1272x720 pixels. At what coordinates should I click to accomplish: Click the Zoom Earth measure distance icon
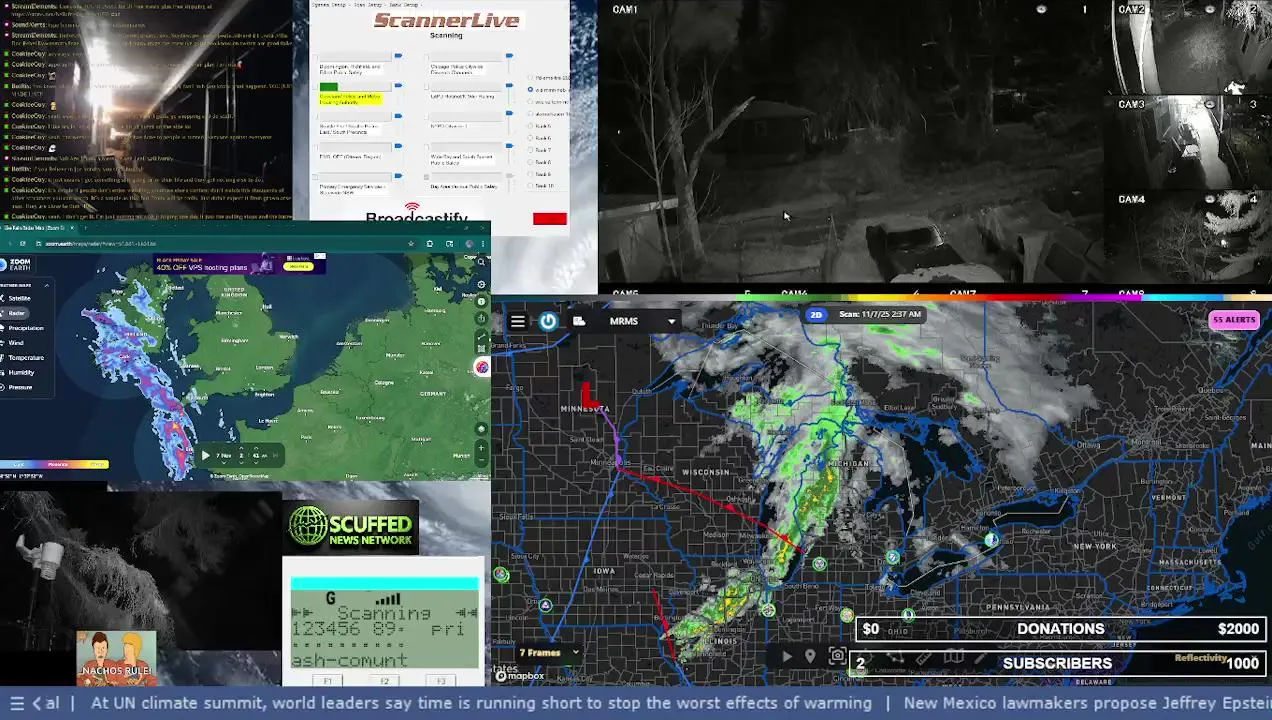(x=481, y=336)
